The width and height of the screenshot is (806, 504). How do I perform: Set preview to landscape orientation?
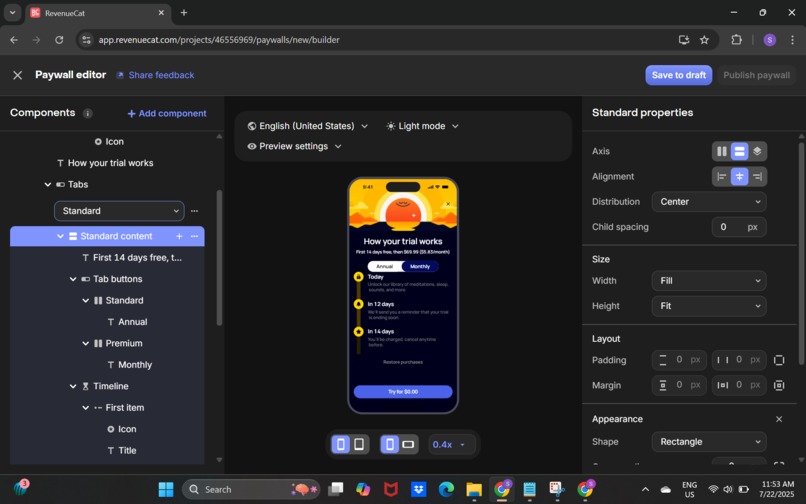[408, 444]
